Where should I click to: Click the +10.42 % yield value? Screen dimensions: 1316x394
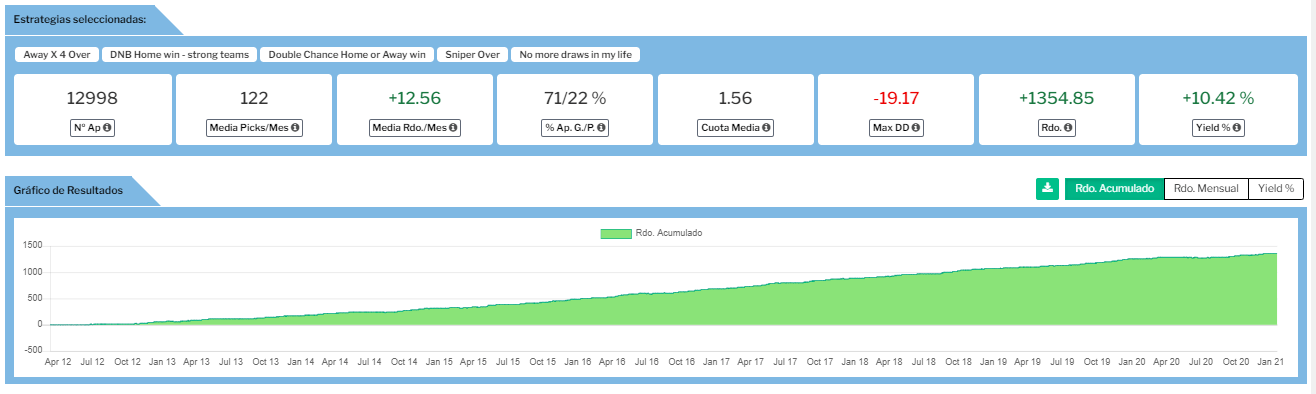1218,98
